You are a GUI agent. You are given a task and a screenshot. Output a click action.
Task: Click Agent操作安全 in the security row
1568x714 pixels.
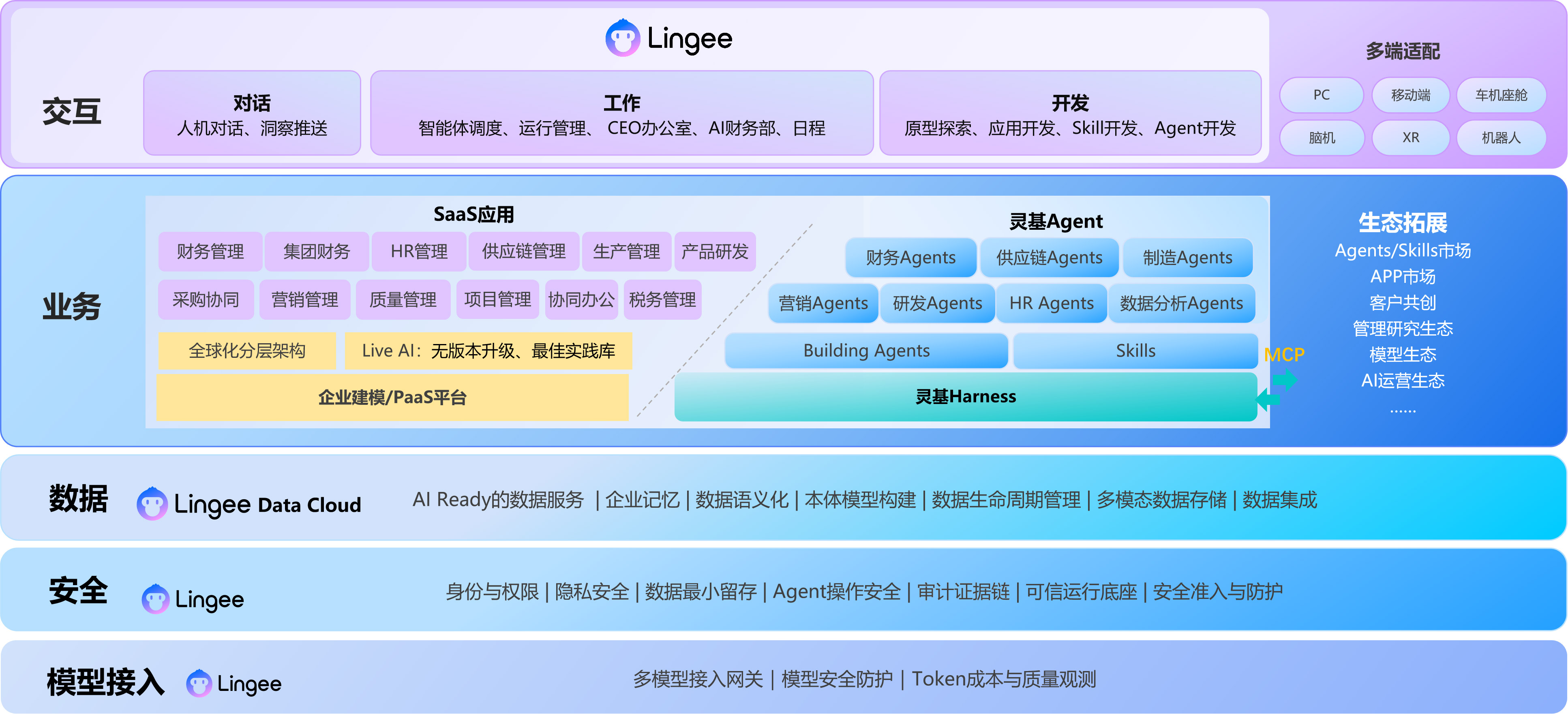(836, 592)
